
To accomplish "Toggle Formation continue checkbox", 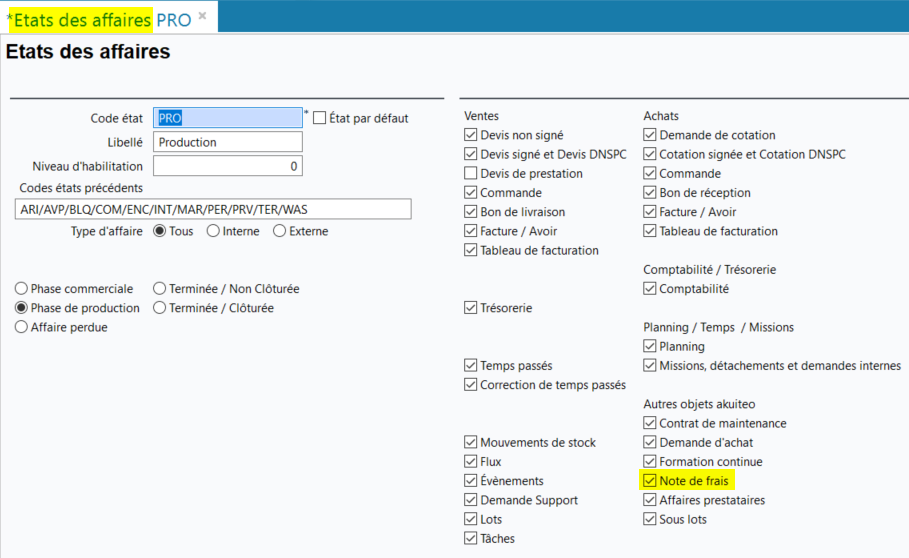I will click(x=650, y=461).
